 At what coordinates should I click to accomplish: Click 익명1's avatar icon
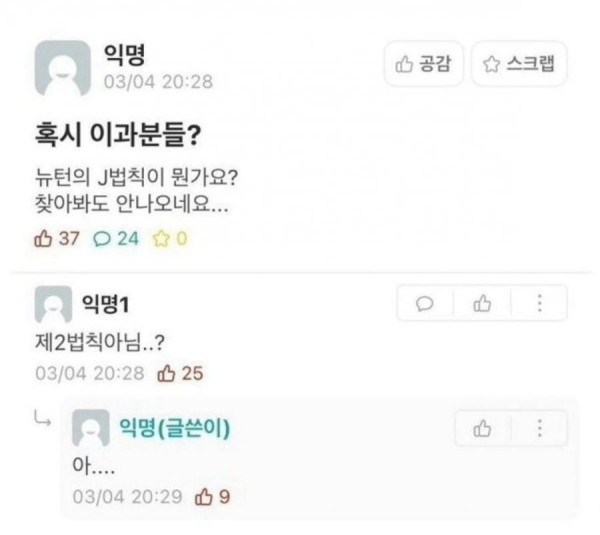[53, 304]
